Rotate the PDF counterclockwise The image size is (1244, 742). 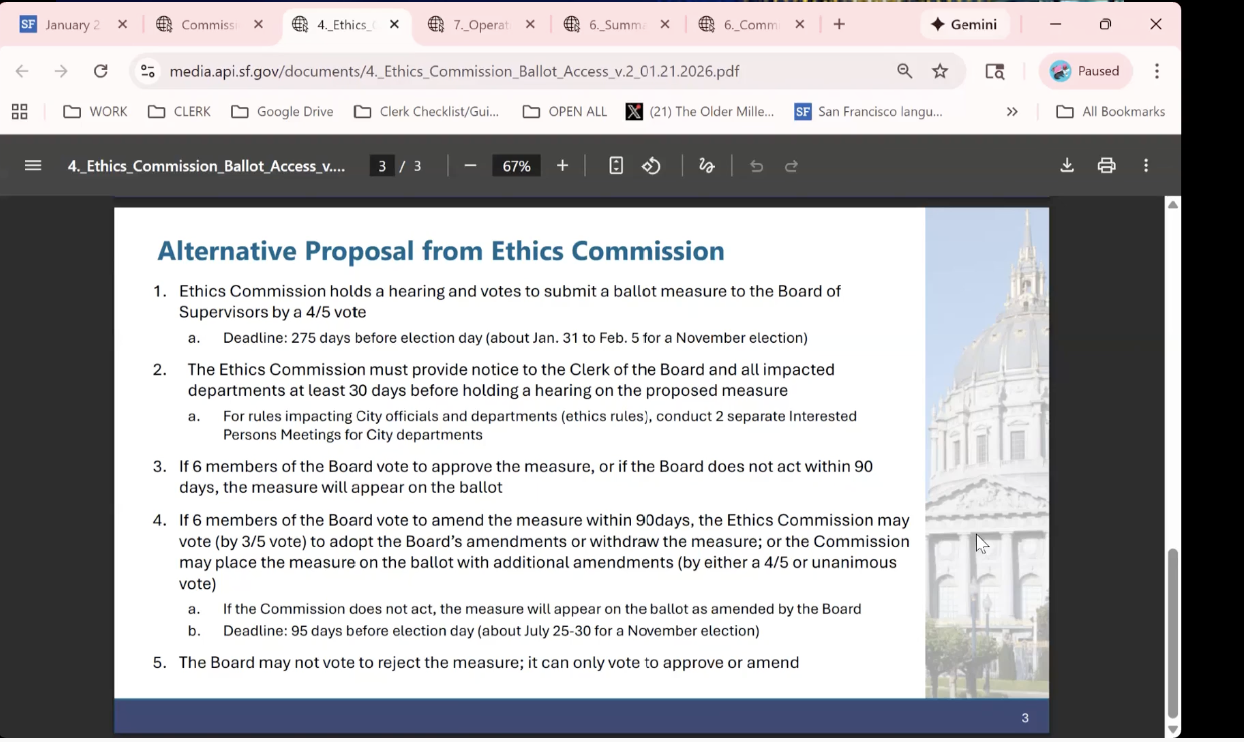tap(651, 166)
